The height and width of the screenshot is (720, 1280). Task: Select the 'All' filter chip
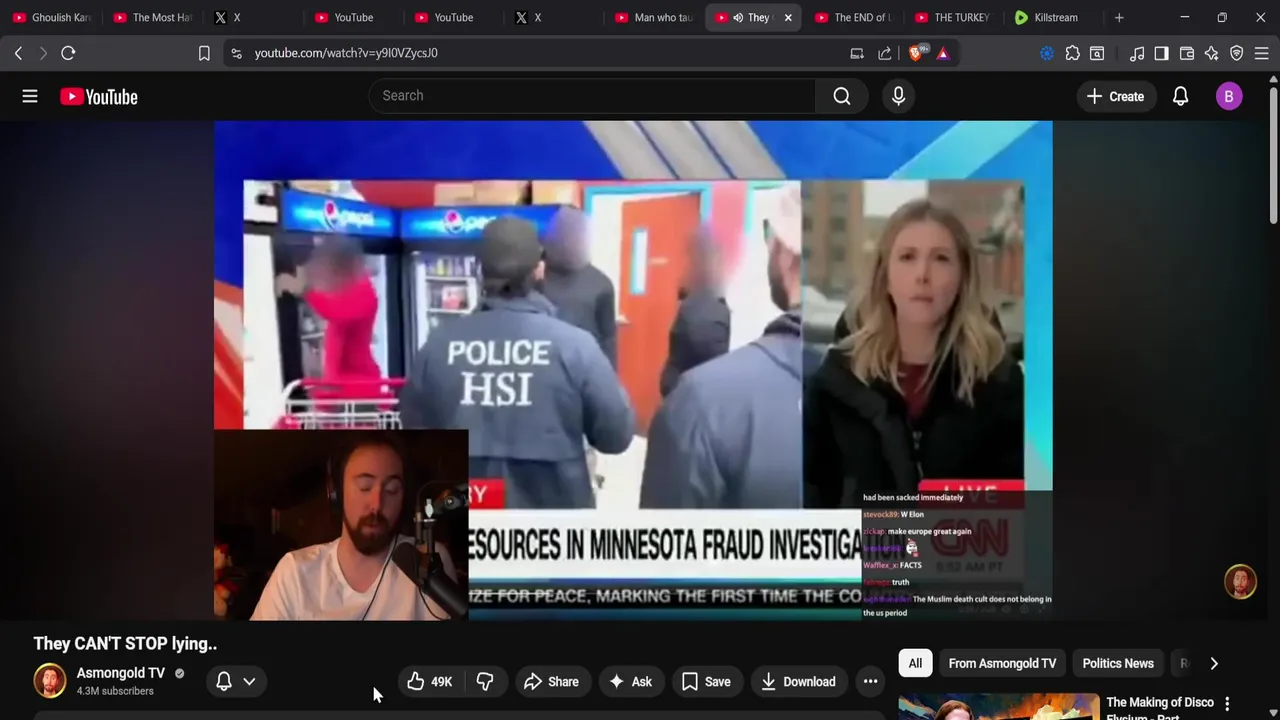pyautogui.click(x=915, y=664)
